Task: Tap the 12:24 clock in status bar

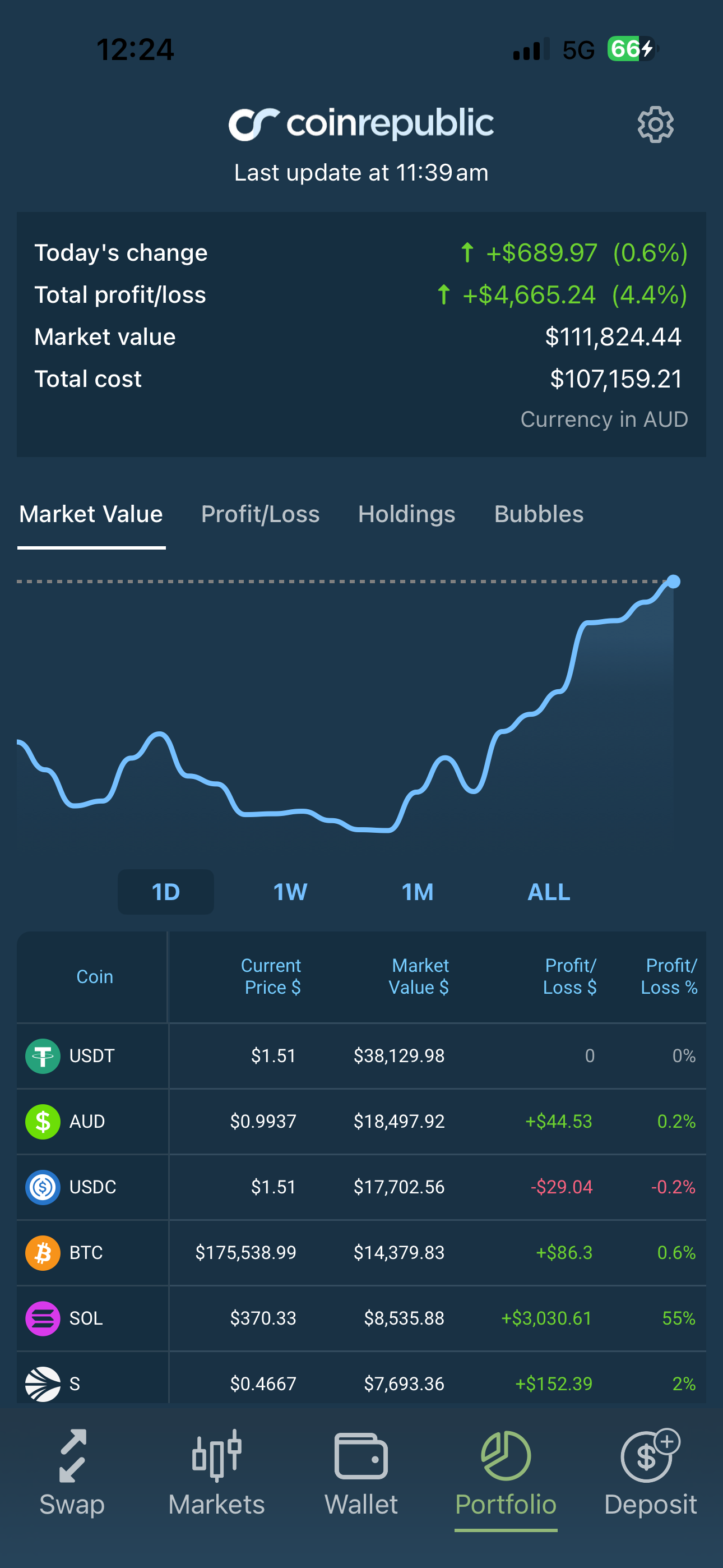Action: (135, 49)
